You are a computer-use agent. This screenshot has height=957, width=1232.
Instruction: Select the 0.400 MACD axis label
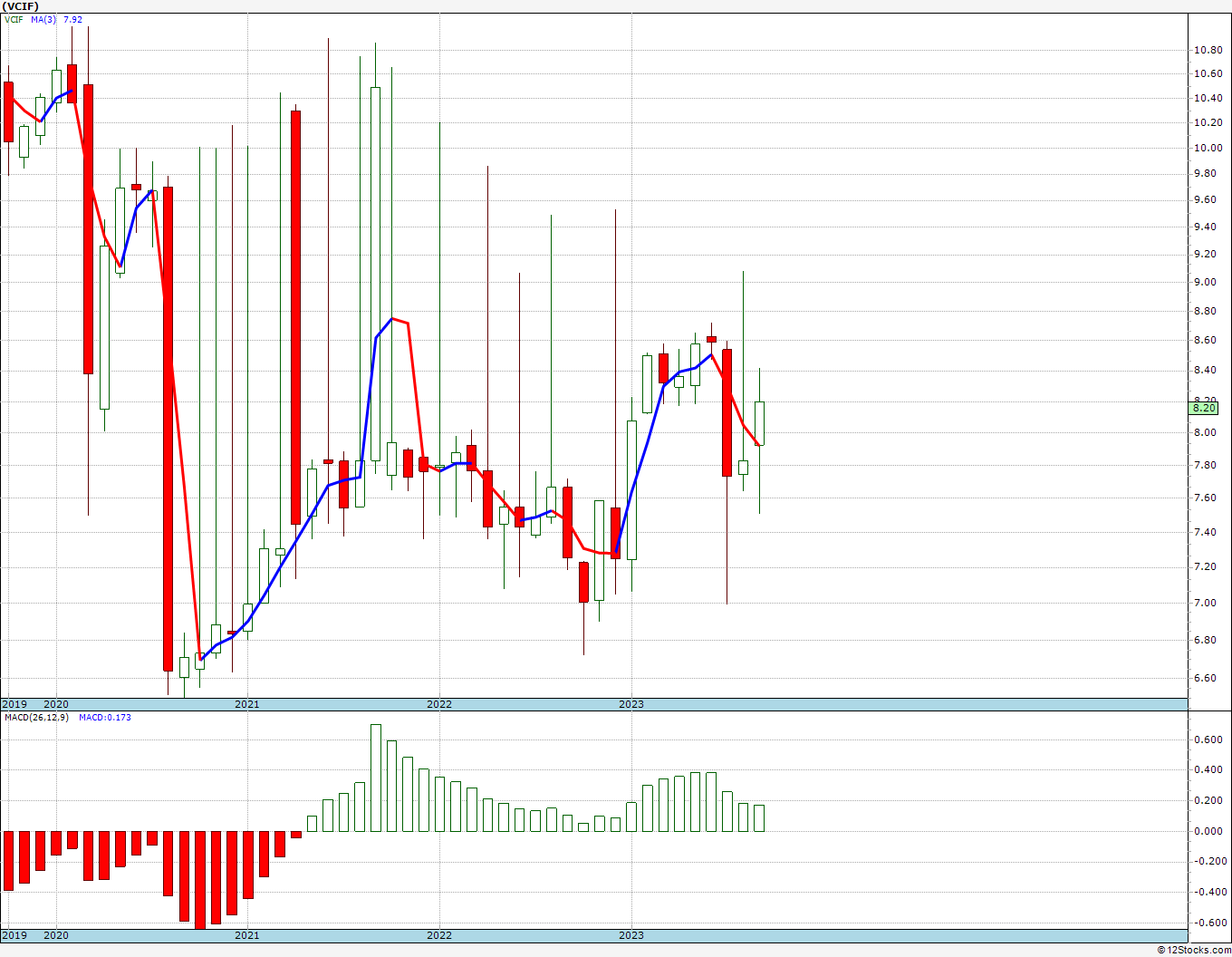coord(1208,771)
